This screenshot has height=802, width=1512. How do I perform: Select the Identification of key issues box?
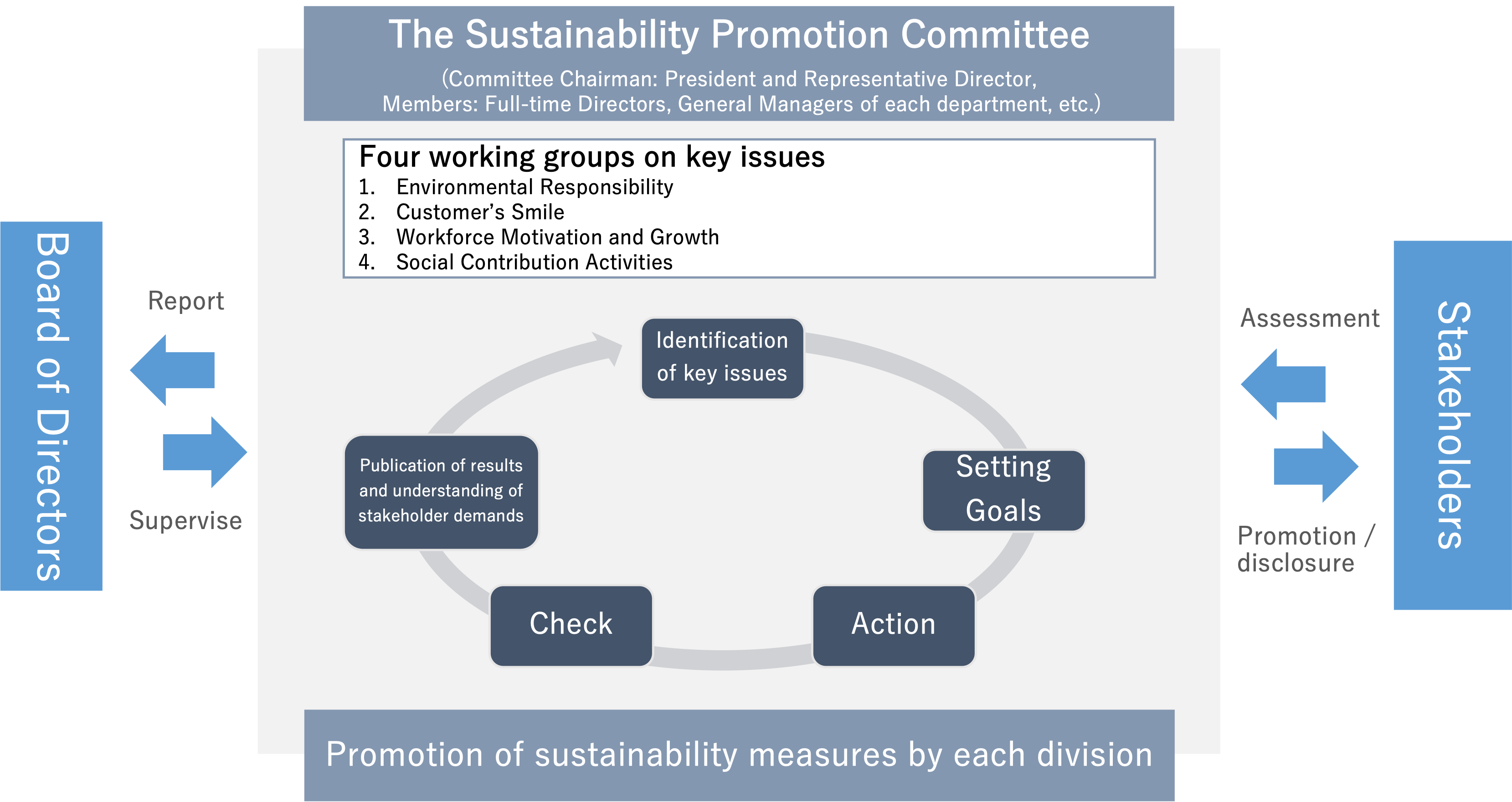[722, 358]
